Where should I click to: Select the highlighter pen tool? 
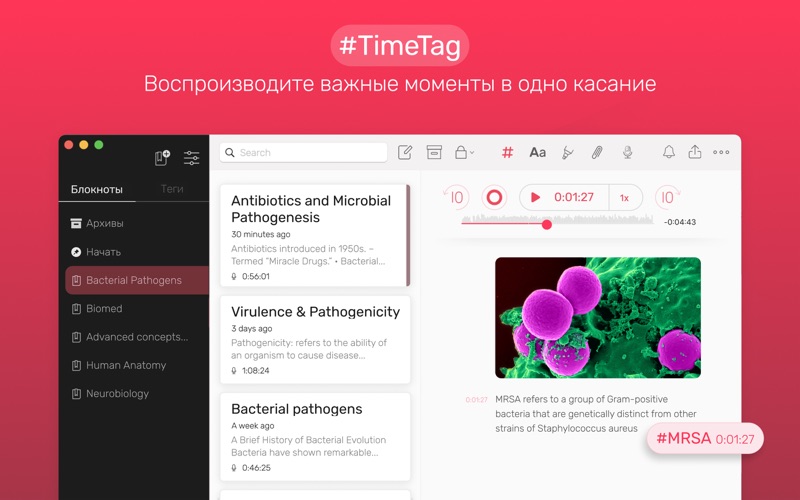pos(567,152)
